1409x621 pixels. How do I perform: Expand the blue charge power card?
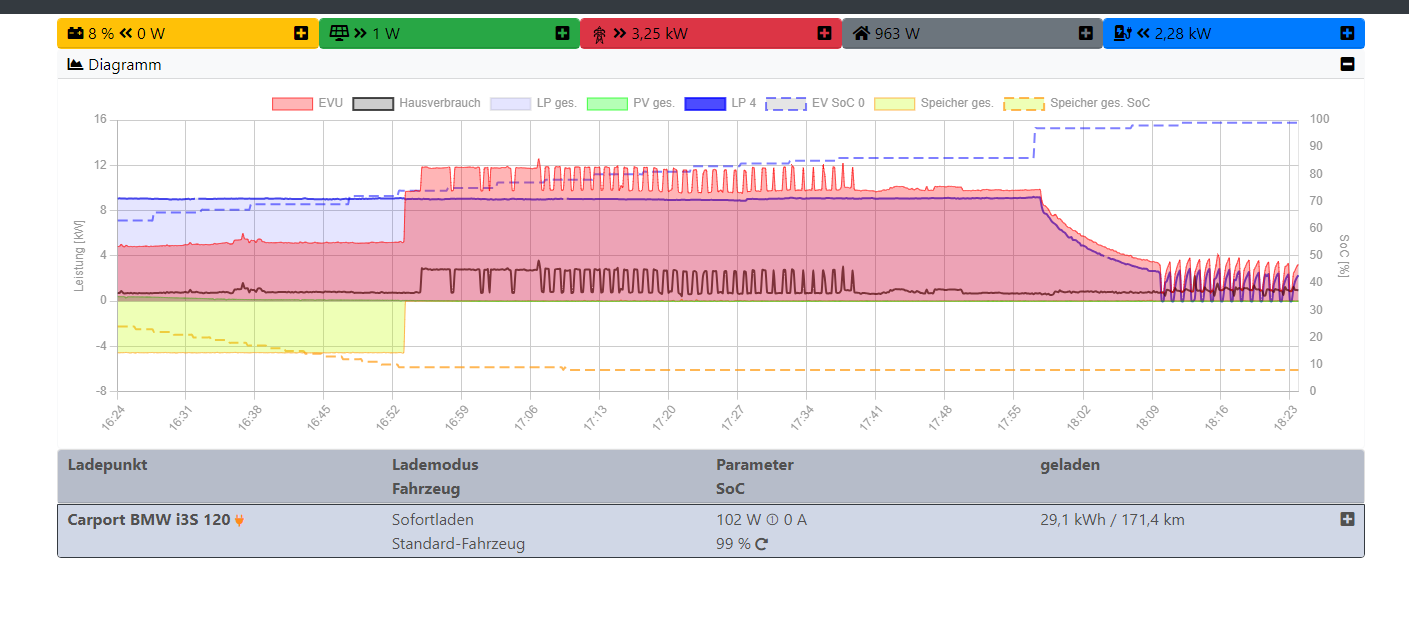coord(1347,33)
